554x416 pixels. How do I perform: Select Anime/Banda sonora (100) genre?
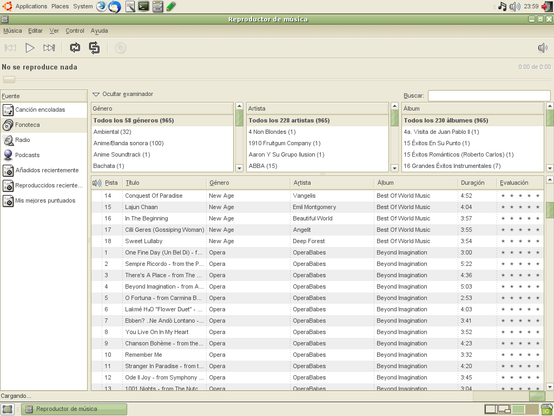point(162,143)
